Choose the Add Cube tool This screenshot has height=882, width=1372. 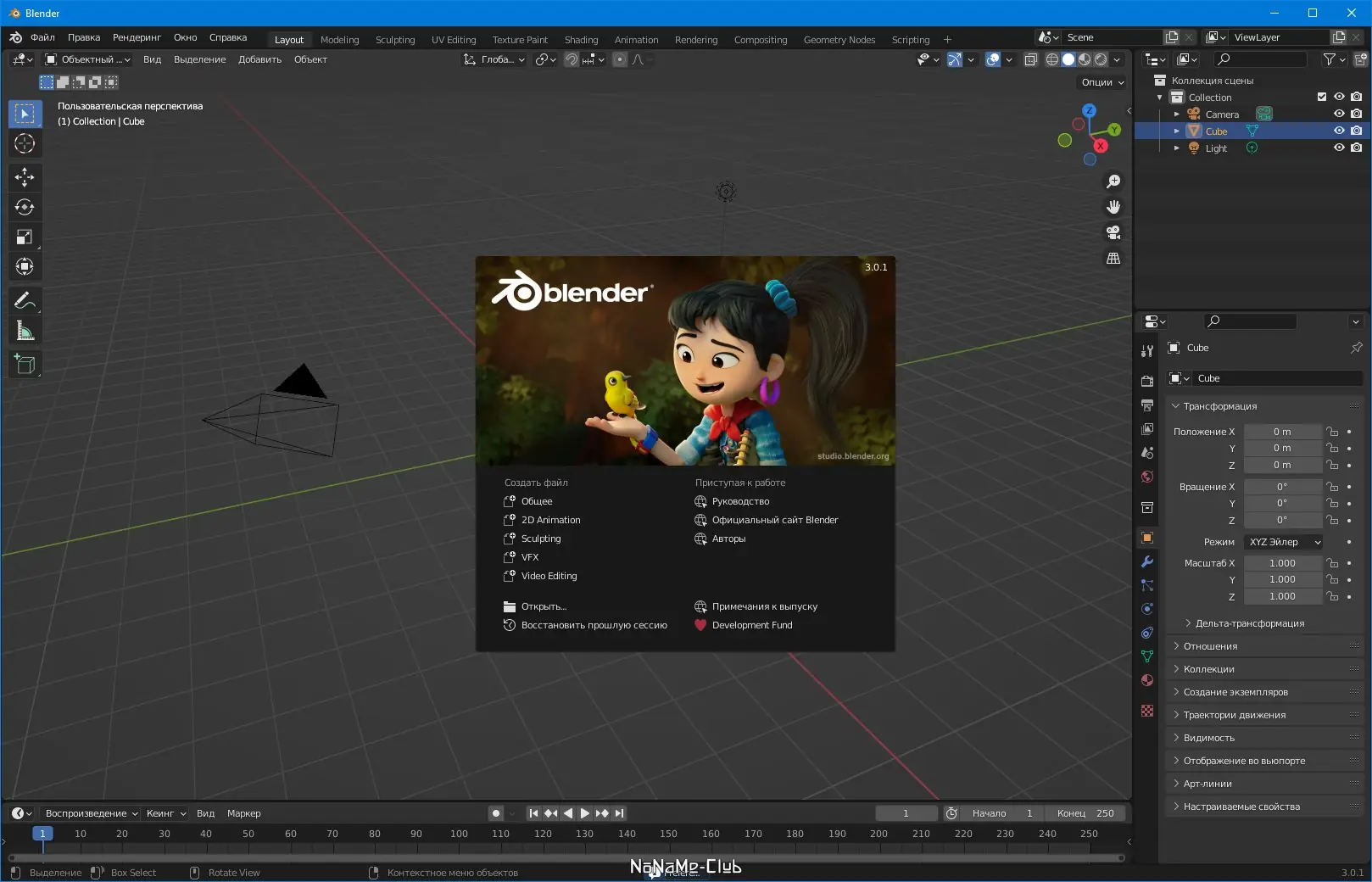tap(25, 365)
